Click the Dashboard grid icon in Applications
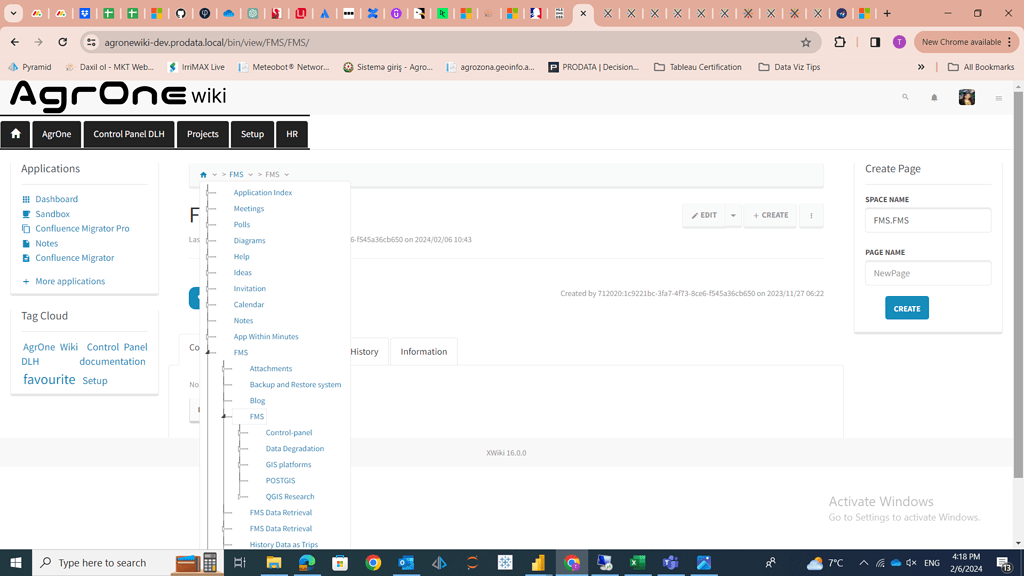 [x=24, y=198]
